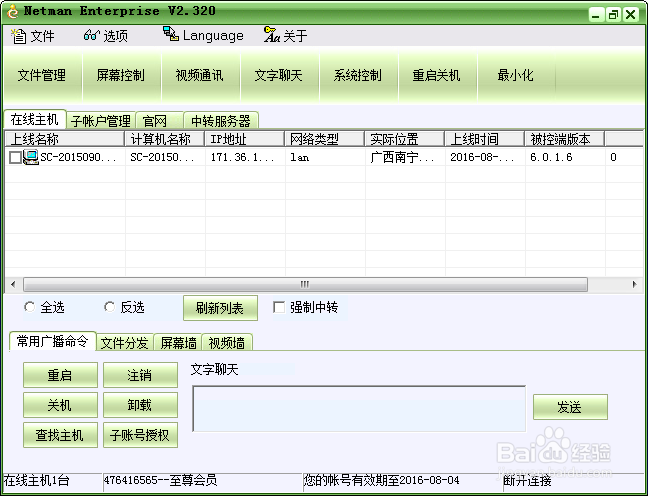Click the glasses icon next to 选项
Viewport: 648px width, 496px height.
pos(91,36)
